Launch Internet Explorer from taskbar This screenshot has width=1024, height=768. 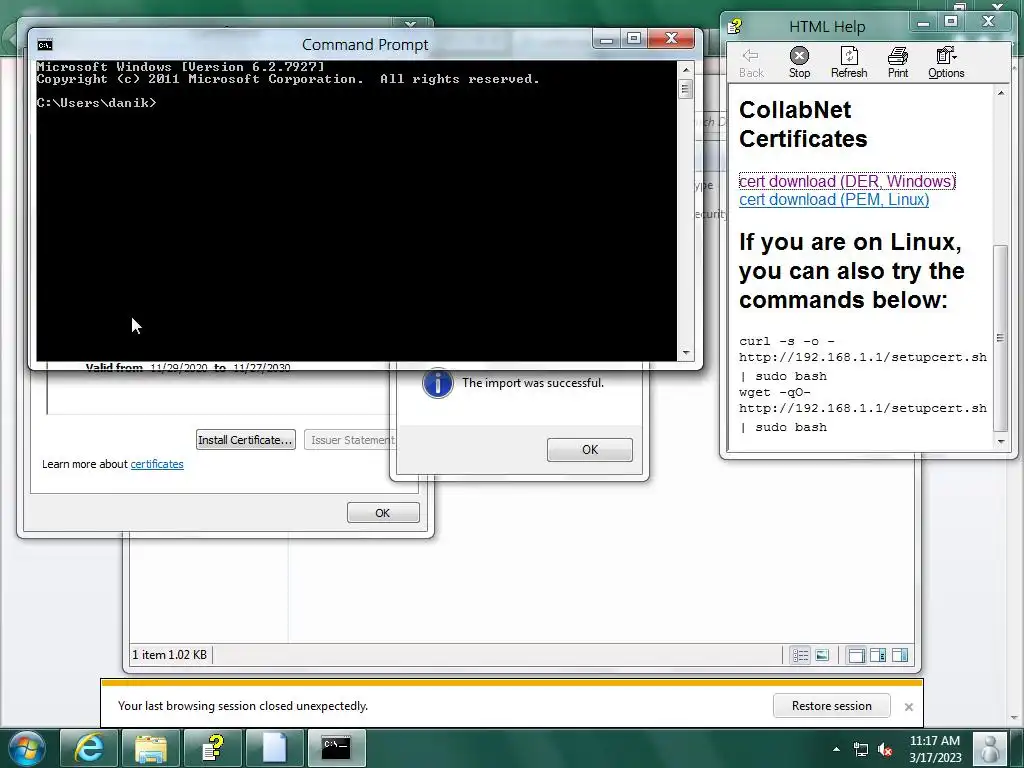point(89,747)
